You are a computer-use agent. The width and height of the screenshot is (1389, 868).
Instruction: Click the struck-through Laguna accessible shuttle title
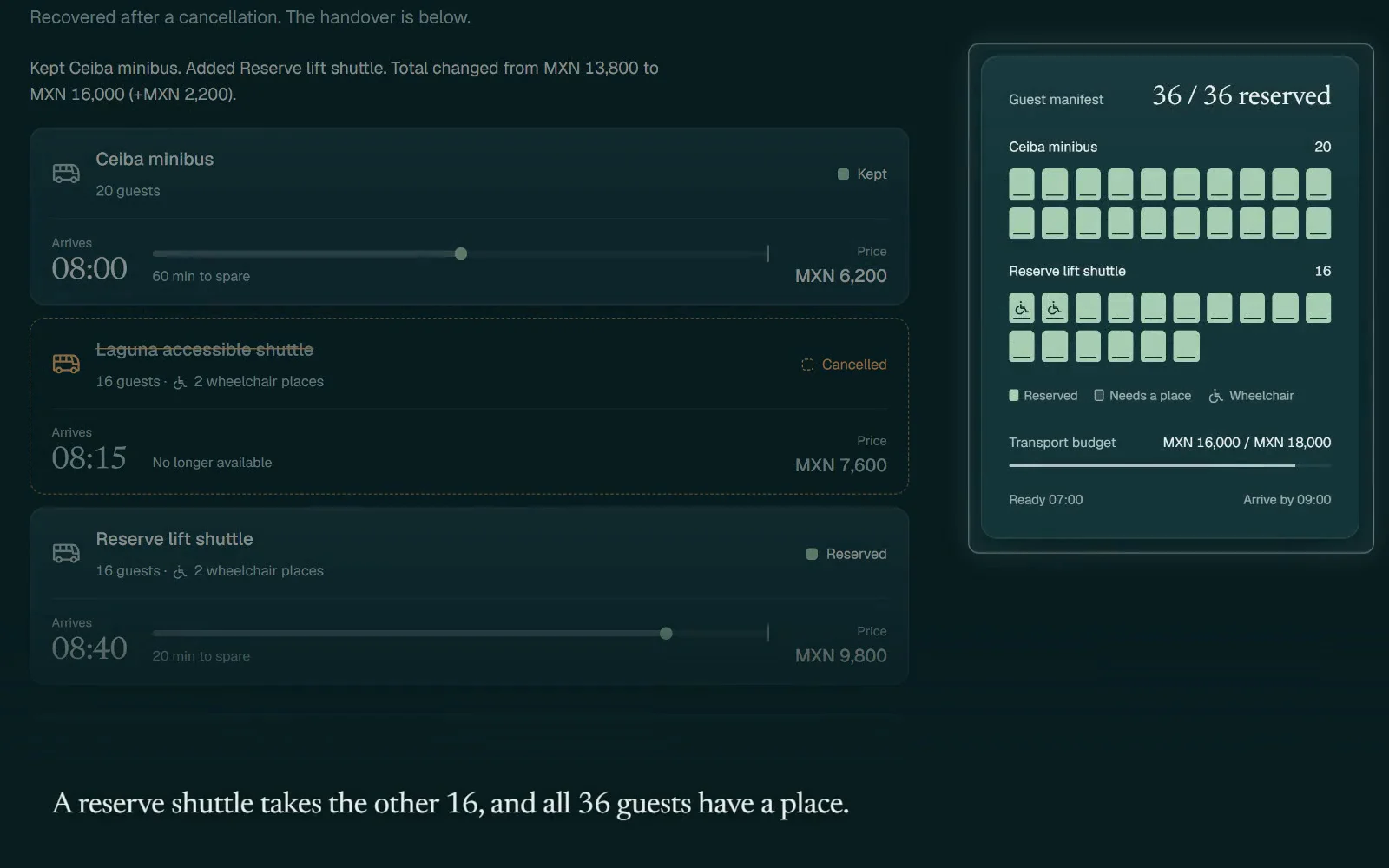(x=204, y=349)
